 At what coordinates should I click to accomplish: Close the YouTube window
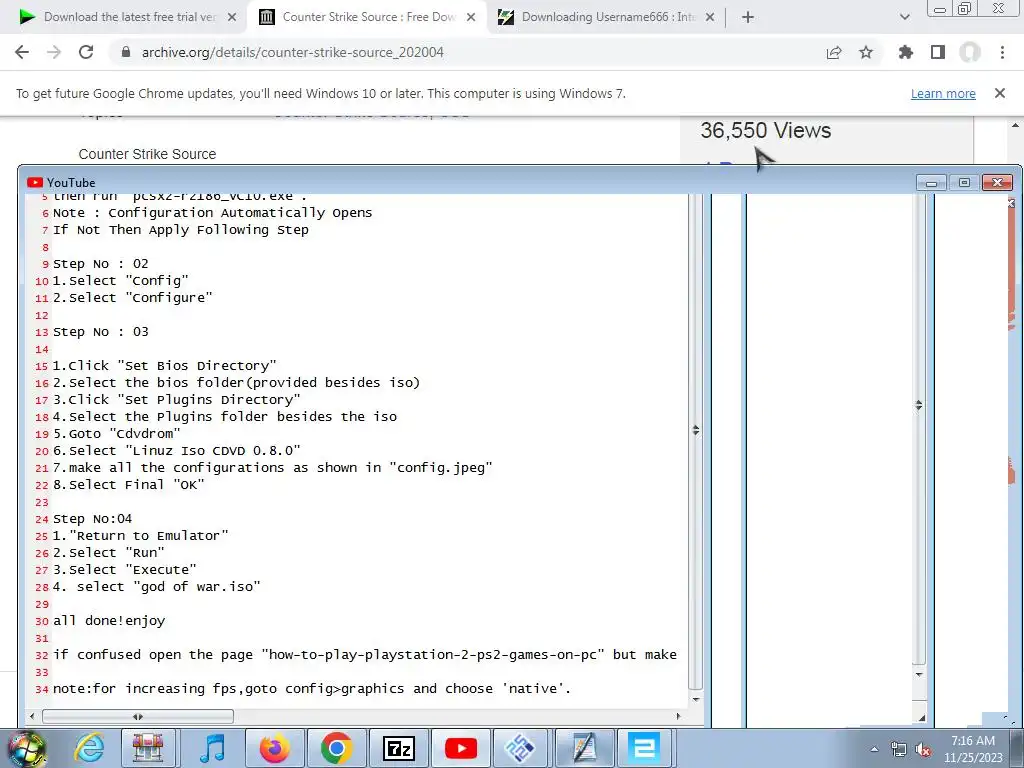(x=997, y=183)
